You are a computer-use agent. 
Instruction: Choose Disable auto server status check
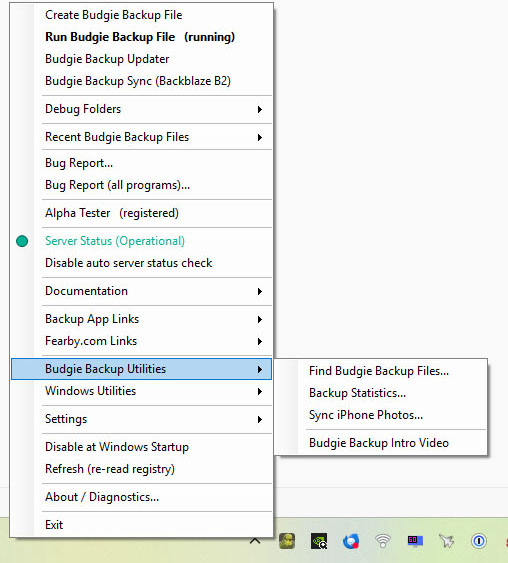pyautogui.click(x=141, y=263)
